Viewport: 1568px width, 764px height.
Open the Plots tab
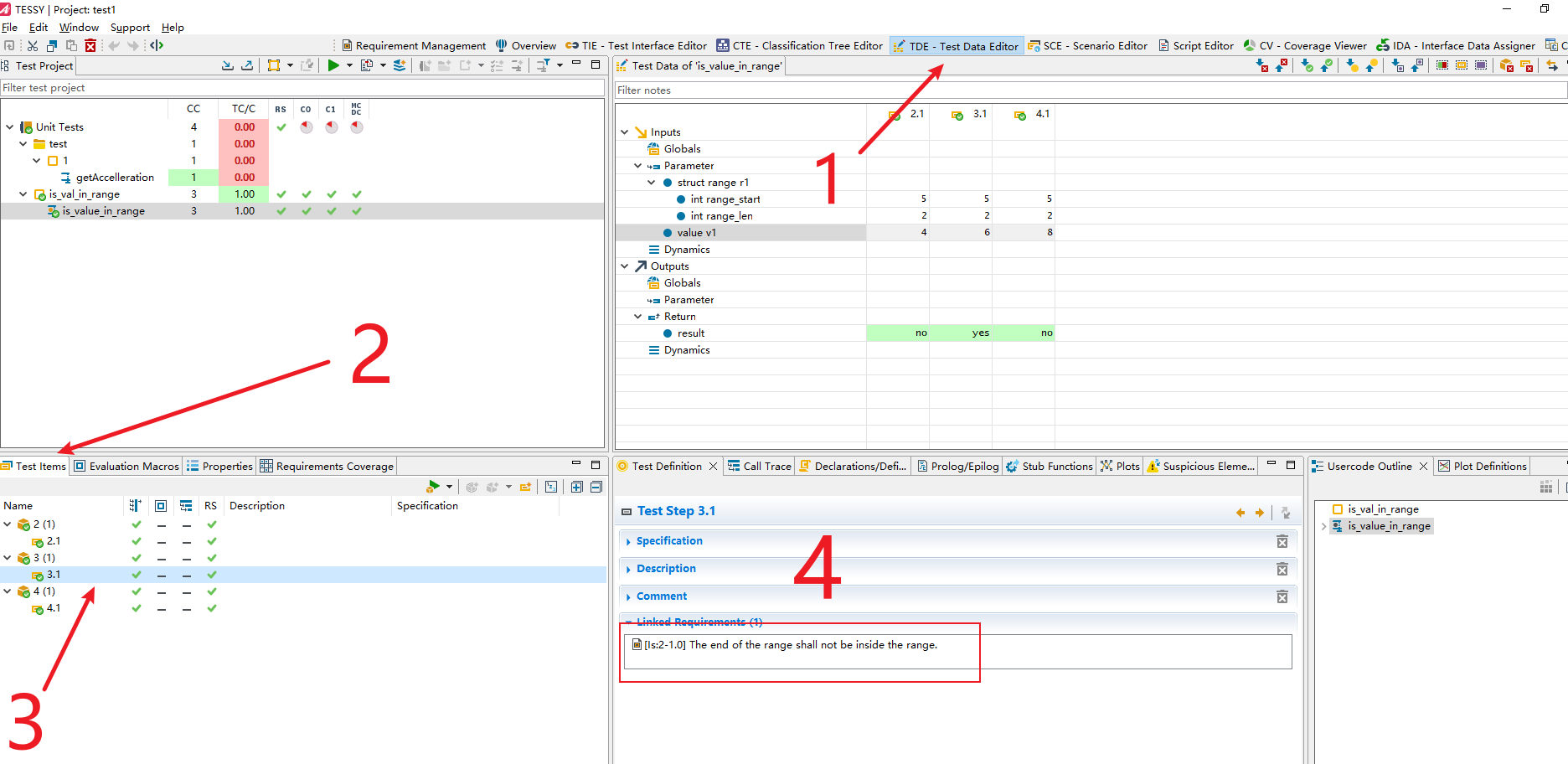[1120, 467]
